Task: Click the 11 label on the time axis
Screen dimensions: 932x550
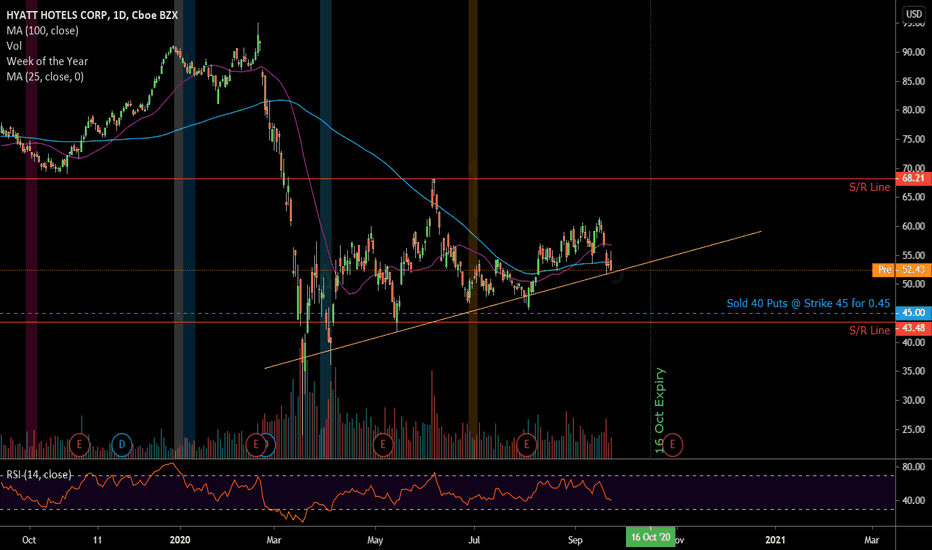Action: coord(97,540)
